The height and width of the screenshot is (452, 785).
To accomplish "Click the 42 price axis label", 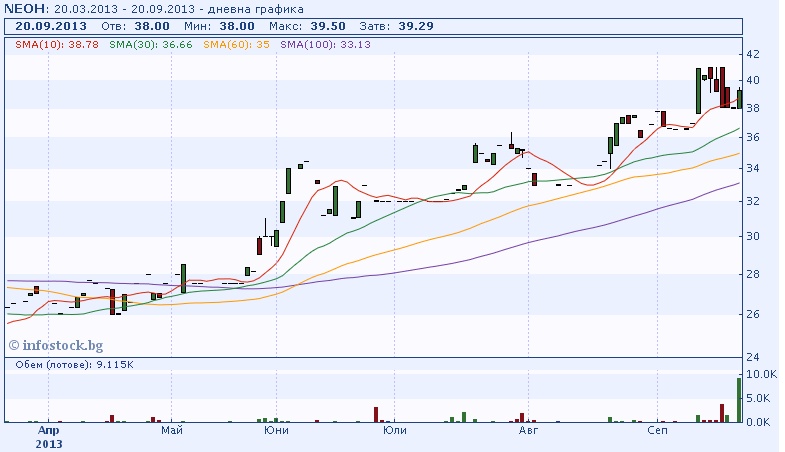I will pos(753,54).
